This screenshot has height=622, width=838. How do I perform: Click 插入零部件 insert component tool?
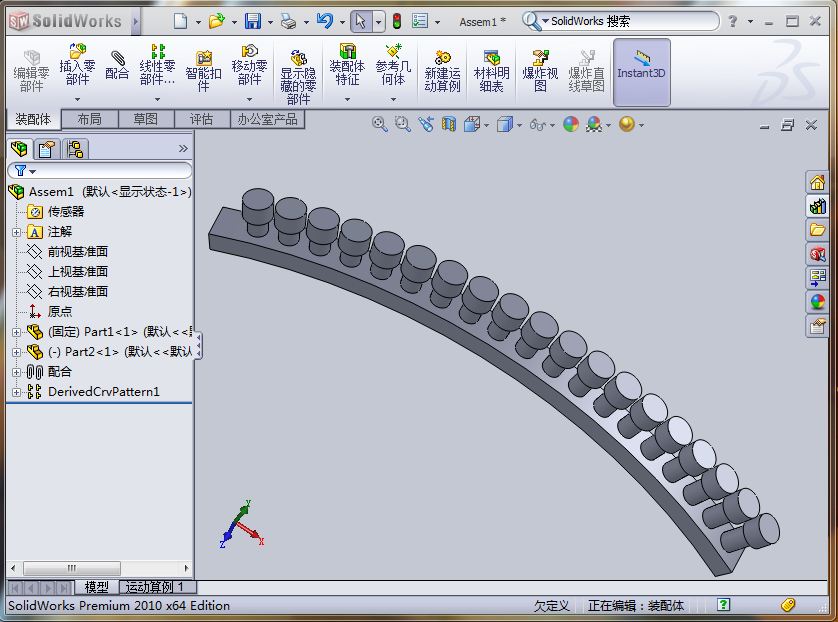pyautogui.click(x=77, y=66)
